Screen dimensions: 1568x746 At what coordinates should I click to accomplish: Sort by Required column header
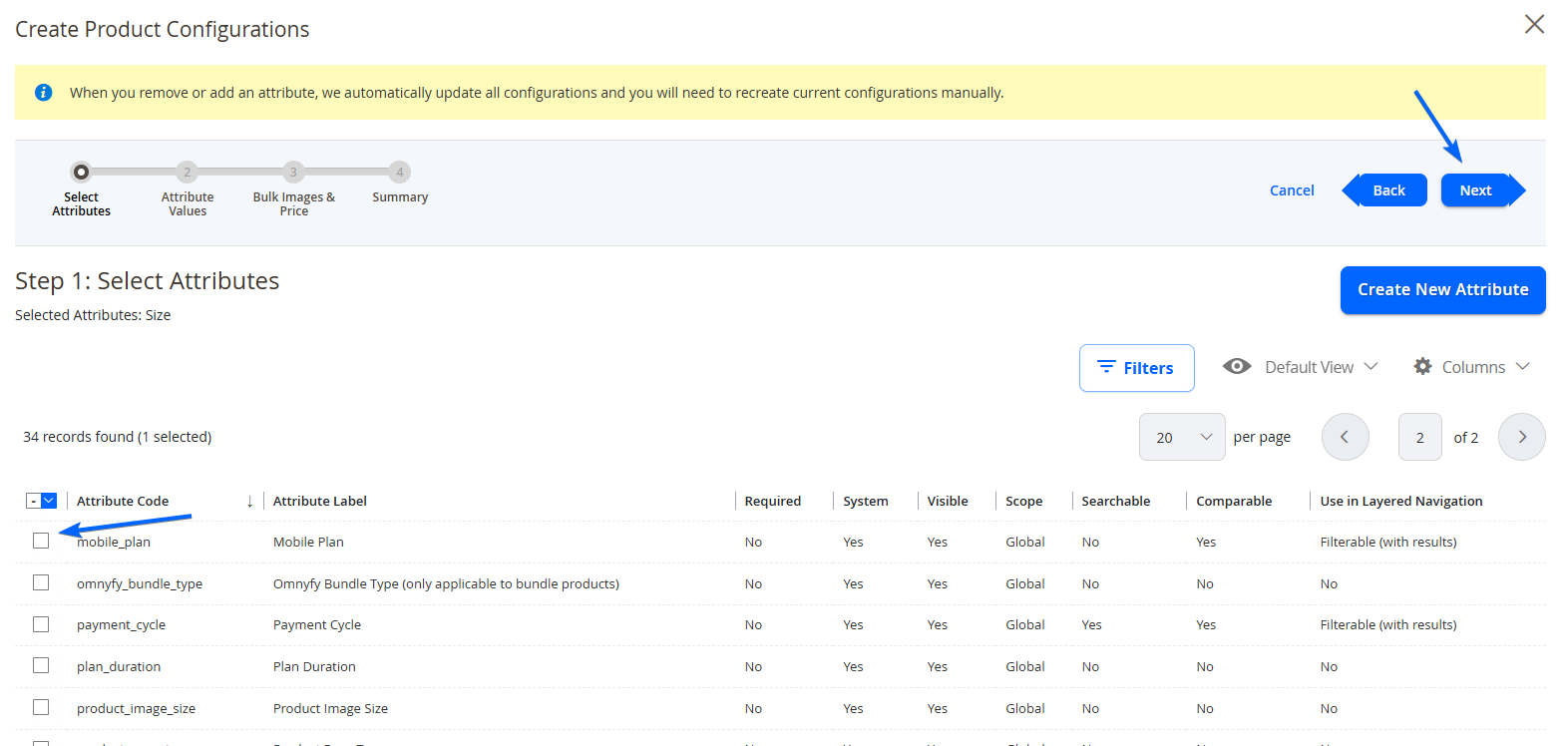[x=773, y=502]
